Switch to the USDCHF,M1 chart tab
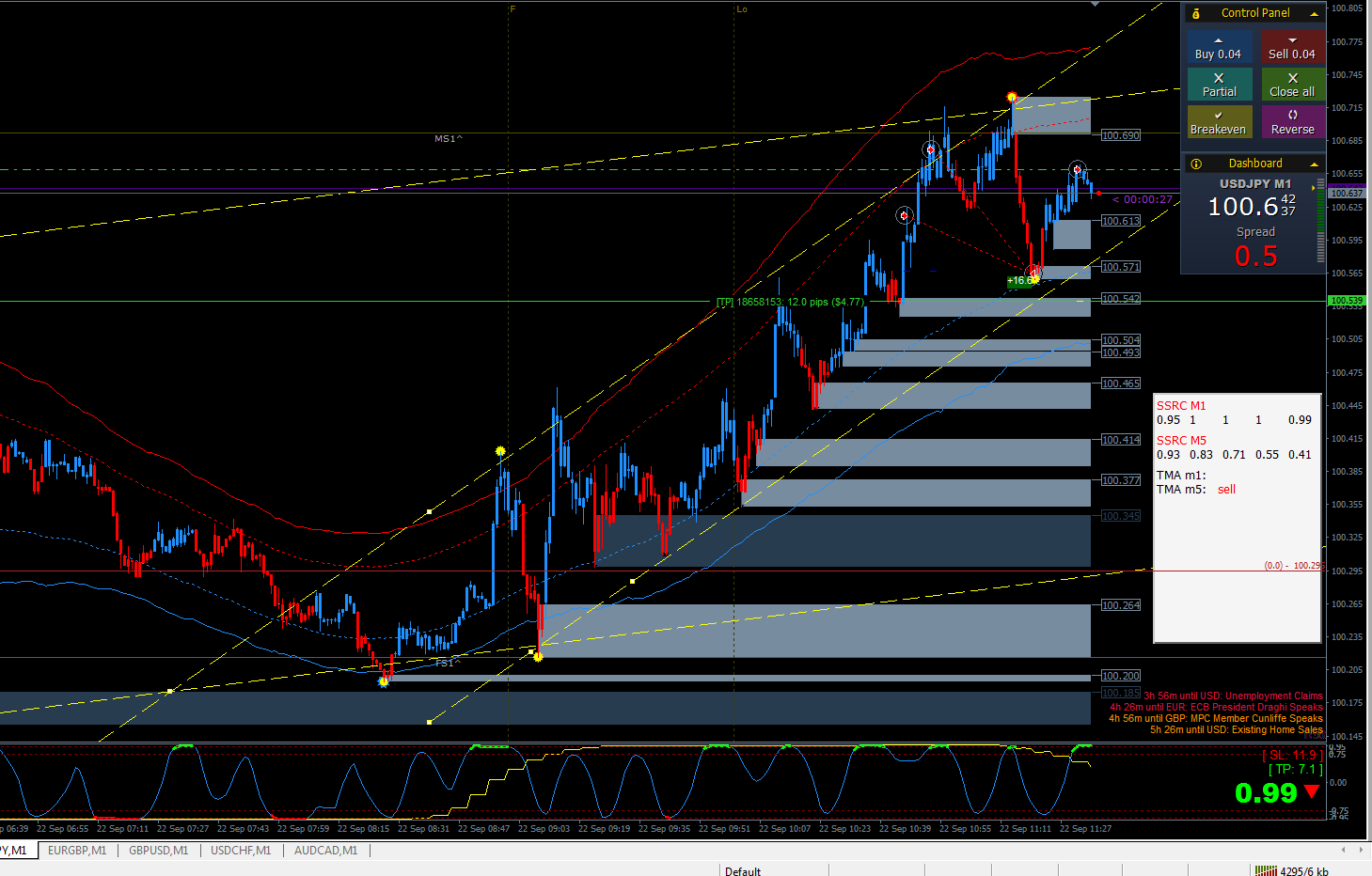 coord(241,850)
